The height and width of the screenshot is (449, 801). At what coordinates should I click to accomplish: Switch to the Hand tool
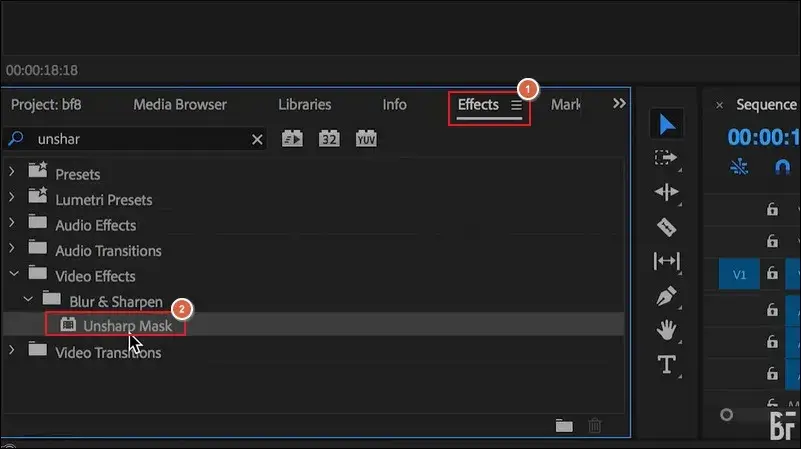[x=666, y=330]
